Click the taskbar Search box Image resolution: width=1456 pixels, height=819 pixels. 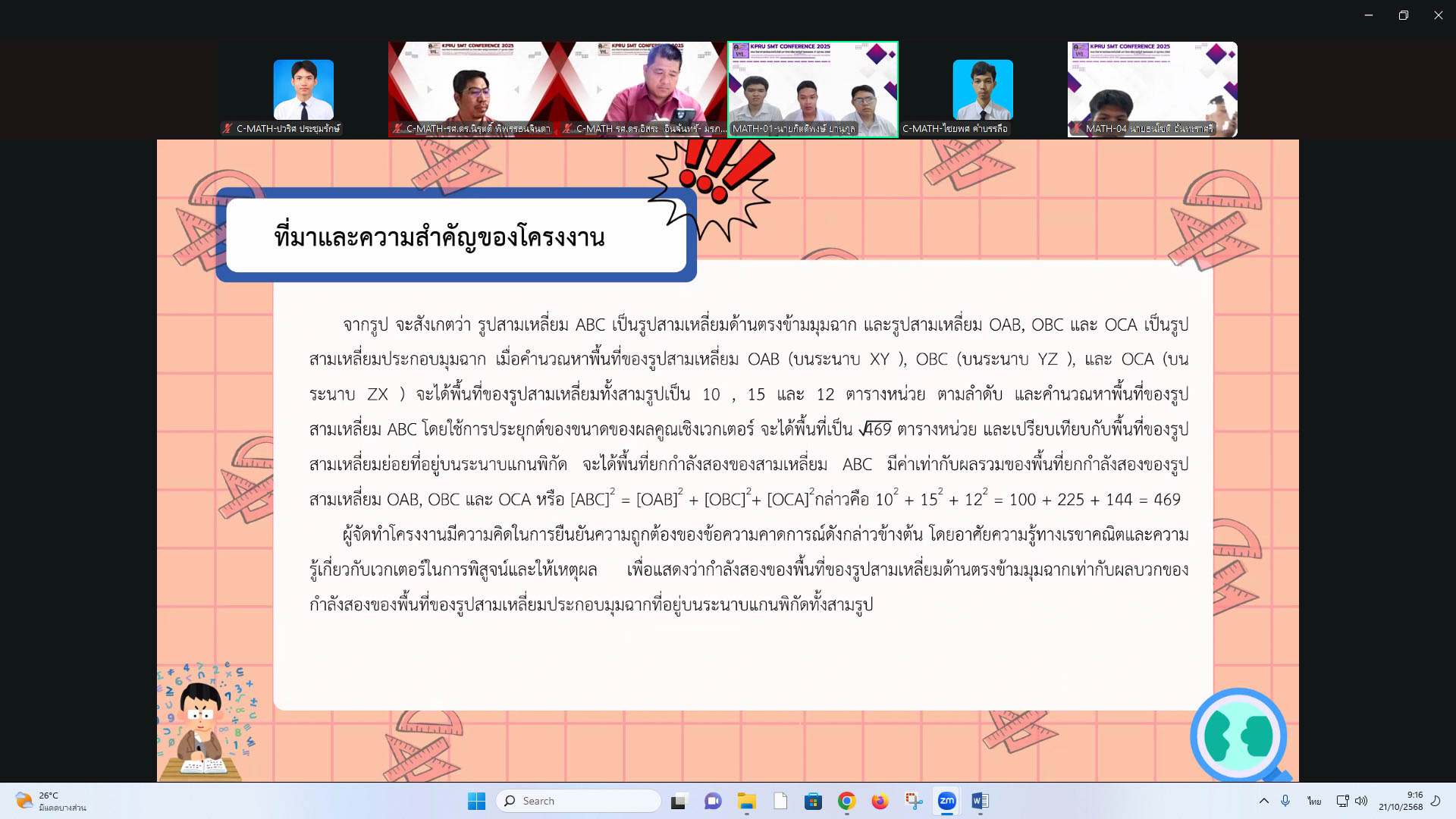pos(578,801)
